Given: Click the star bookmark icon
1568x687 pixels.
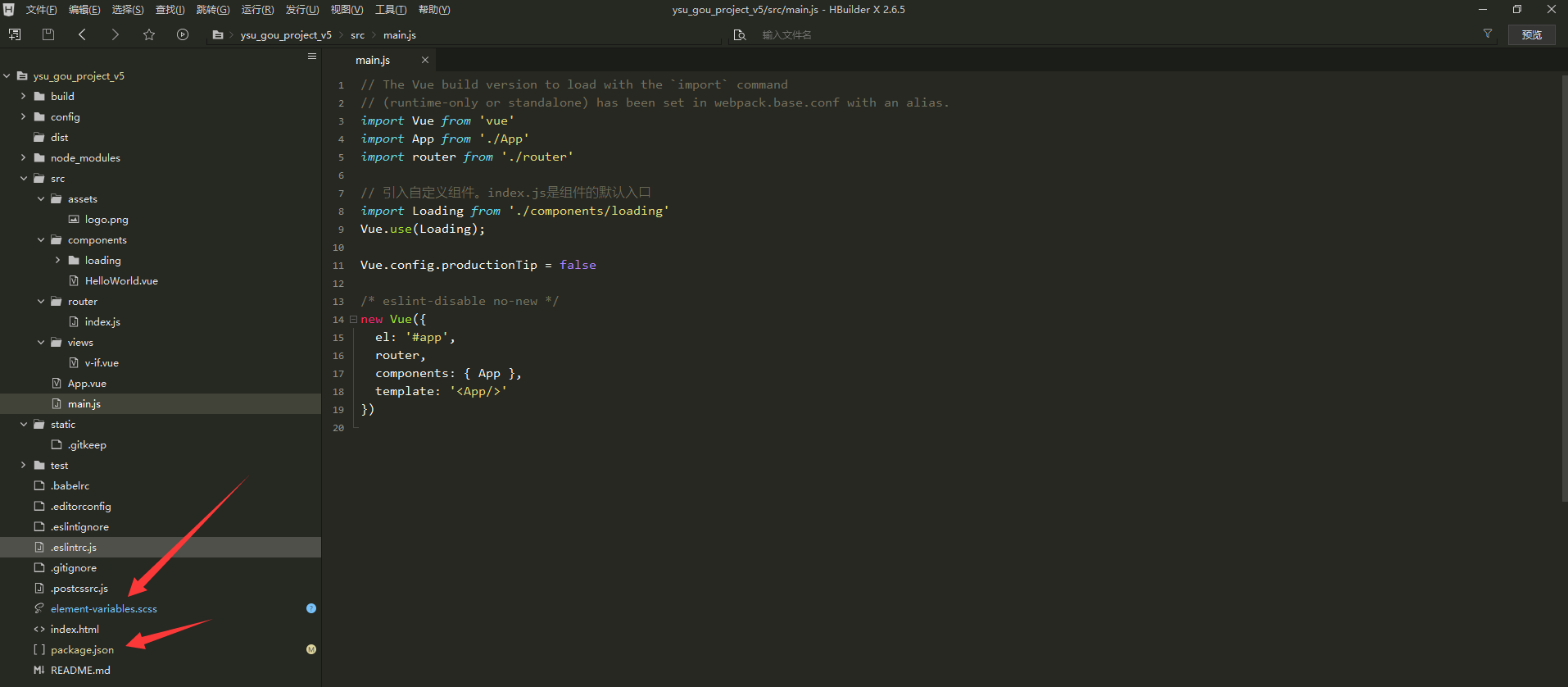Looking at the screenshot, I should 149,34.
